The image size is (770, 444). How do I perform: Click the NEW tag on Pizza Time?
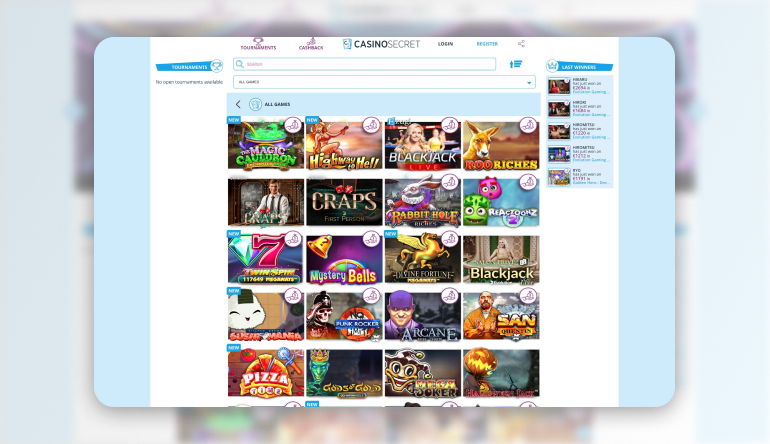[234, 348]
